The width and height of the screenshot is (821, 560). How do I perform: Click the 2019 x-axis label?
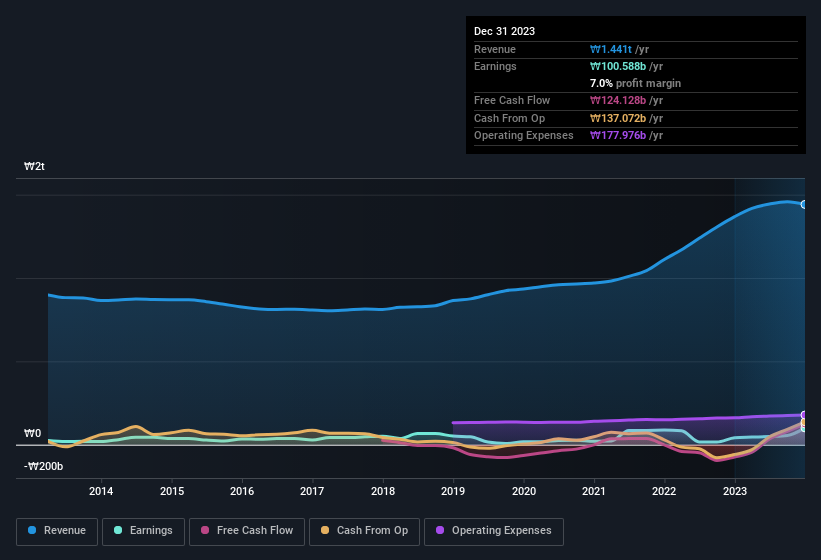(453, 491)
